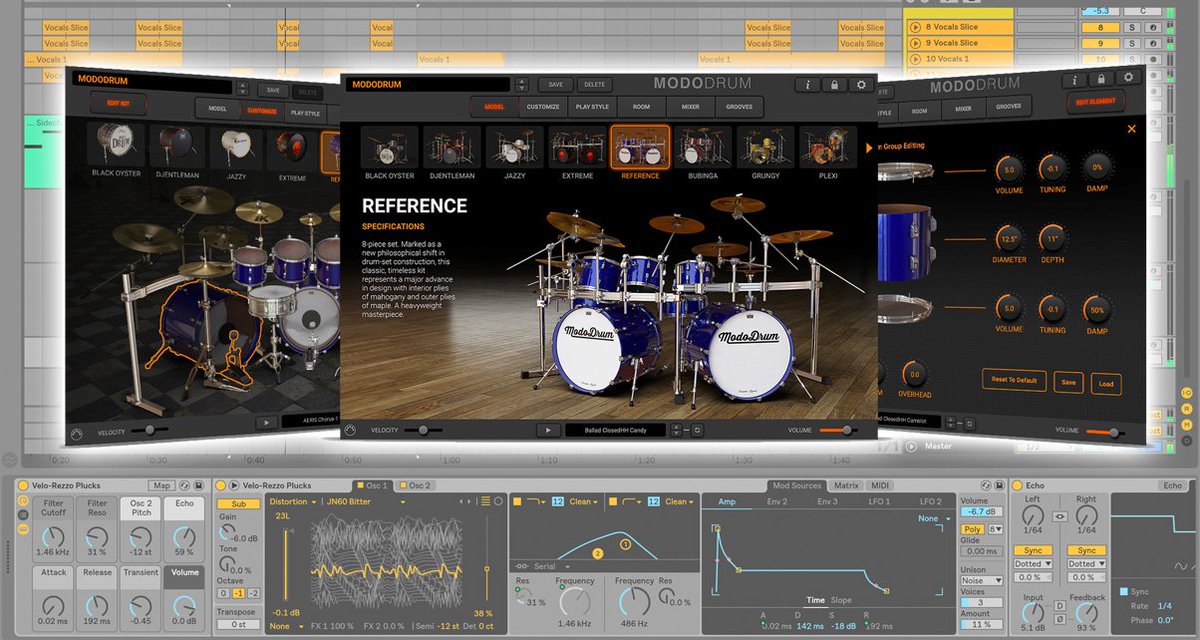Toggle the Sub oscillator button

coord(238,504)
